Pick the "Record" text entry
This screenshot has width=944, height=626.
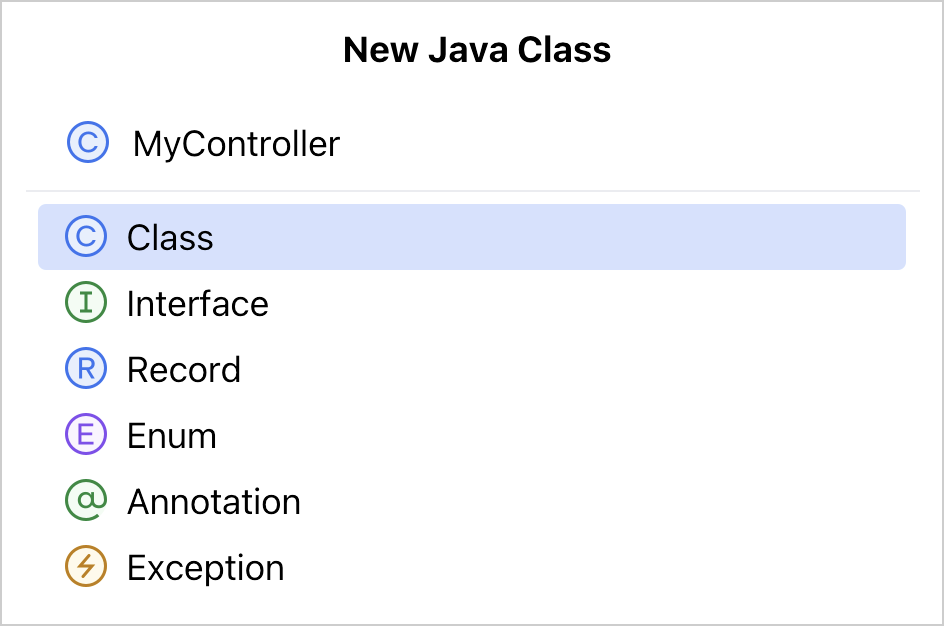tap(183, 370)
